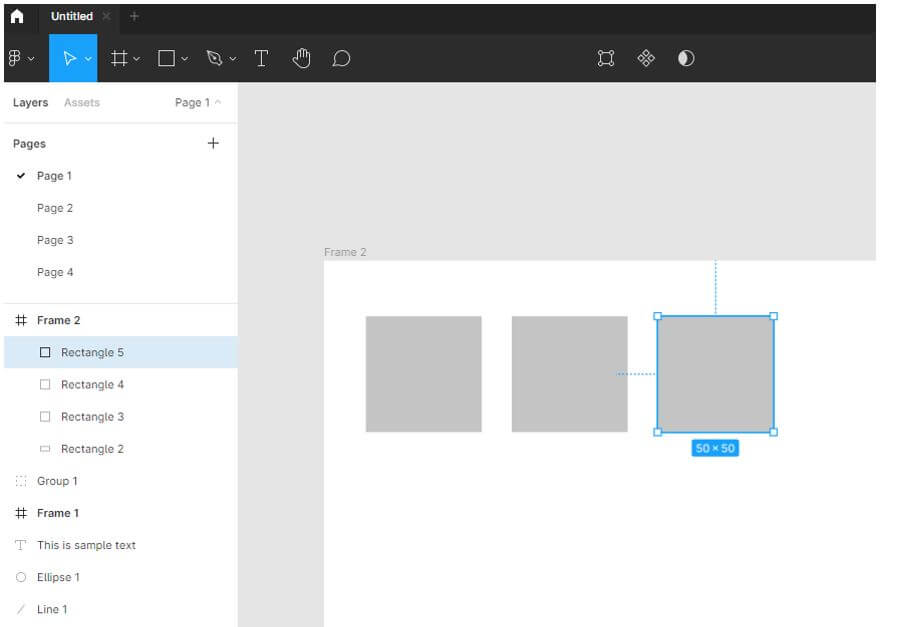Viewport: 916px width, 627px height.
Task: Select Page 1 in pages list
Action: [x=54, y=176]
